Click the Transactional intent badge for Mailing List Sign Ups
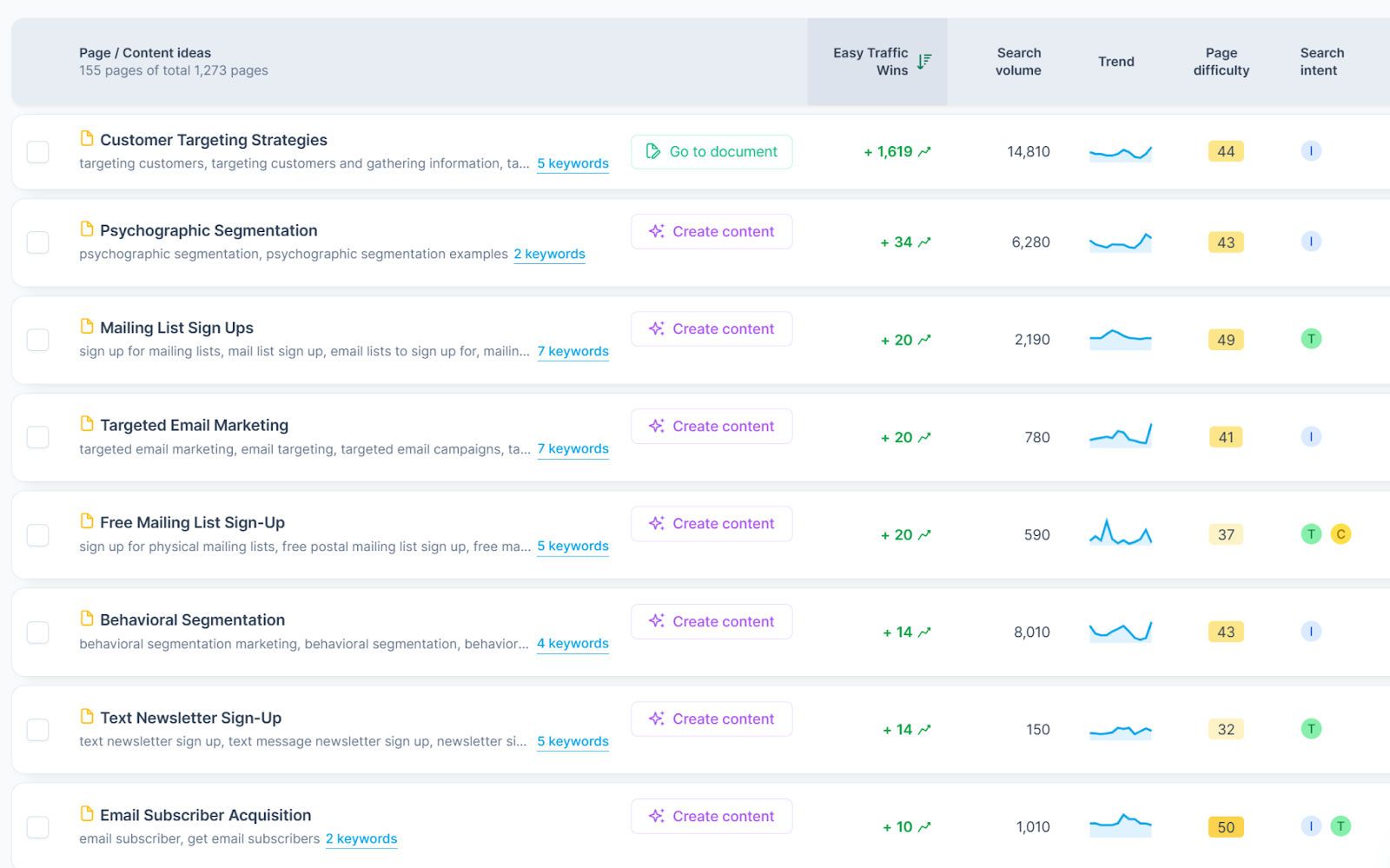Screen dimensions: 1390x868 pyautogui.click(x=1311, y=339)
